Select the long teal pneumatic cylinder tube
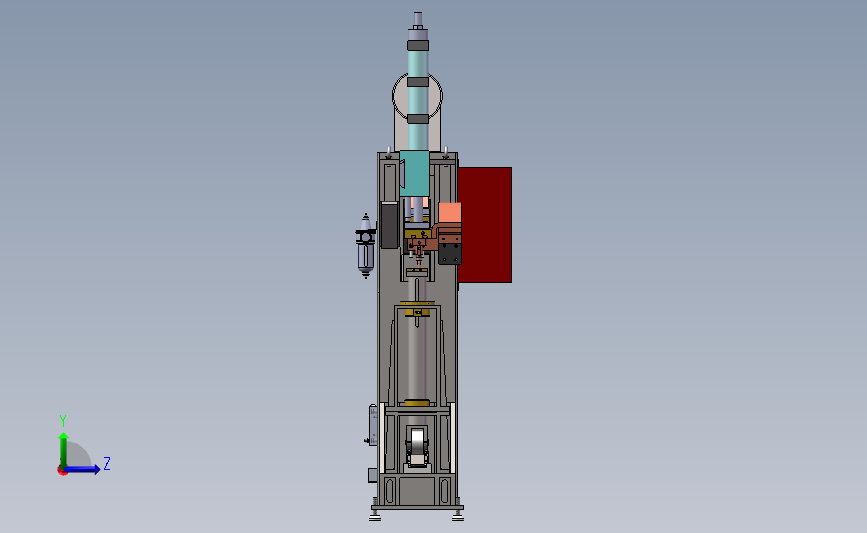 (418, 100)
